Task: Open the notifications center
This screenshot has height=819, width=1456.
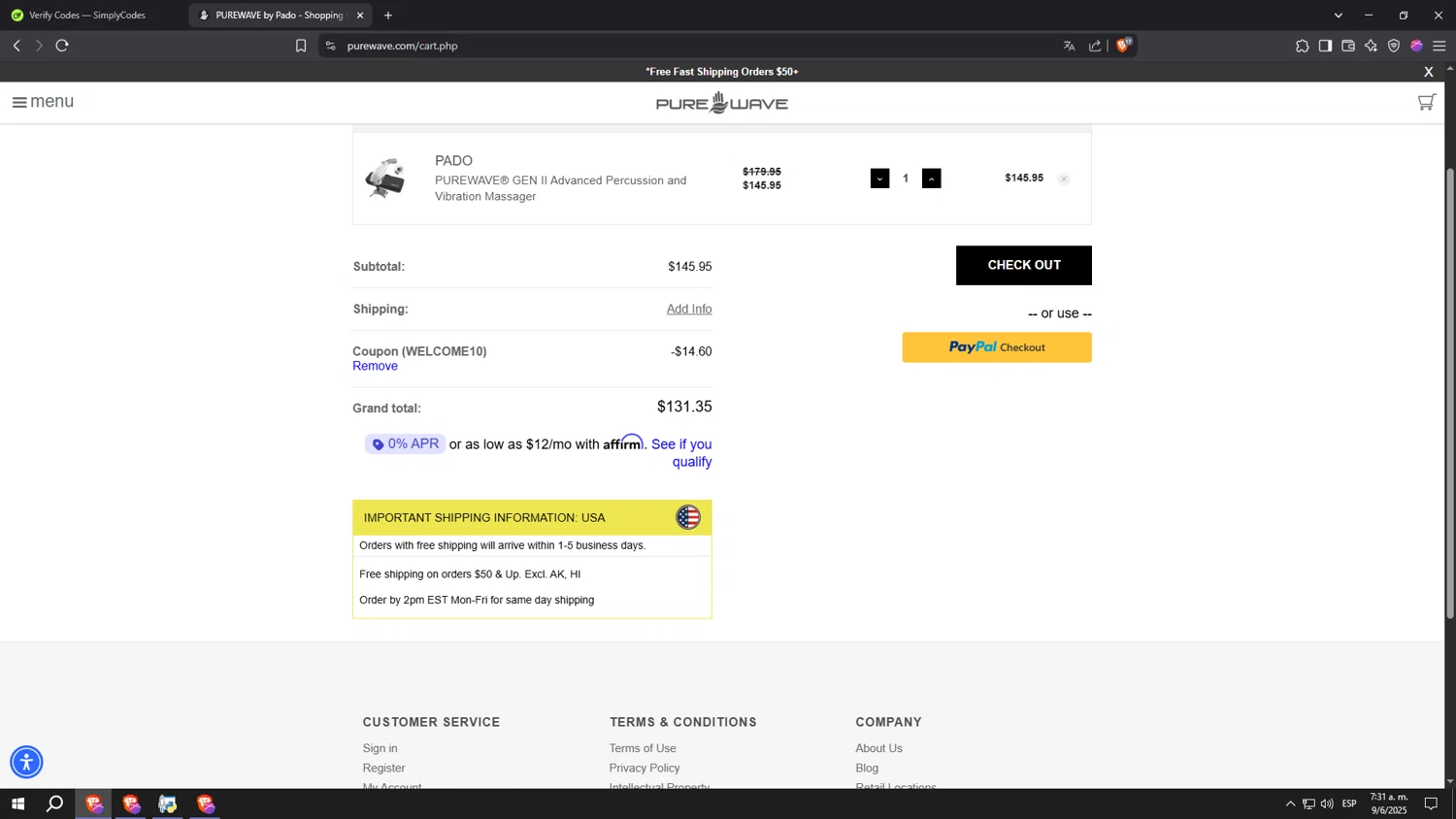Action: click(x=1431, y=803)
